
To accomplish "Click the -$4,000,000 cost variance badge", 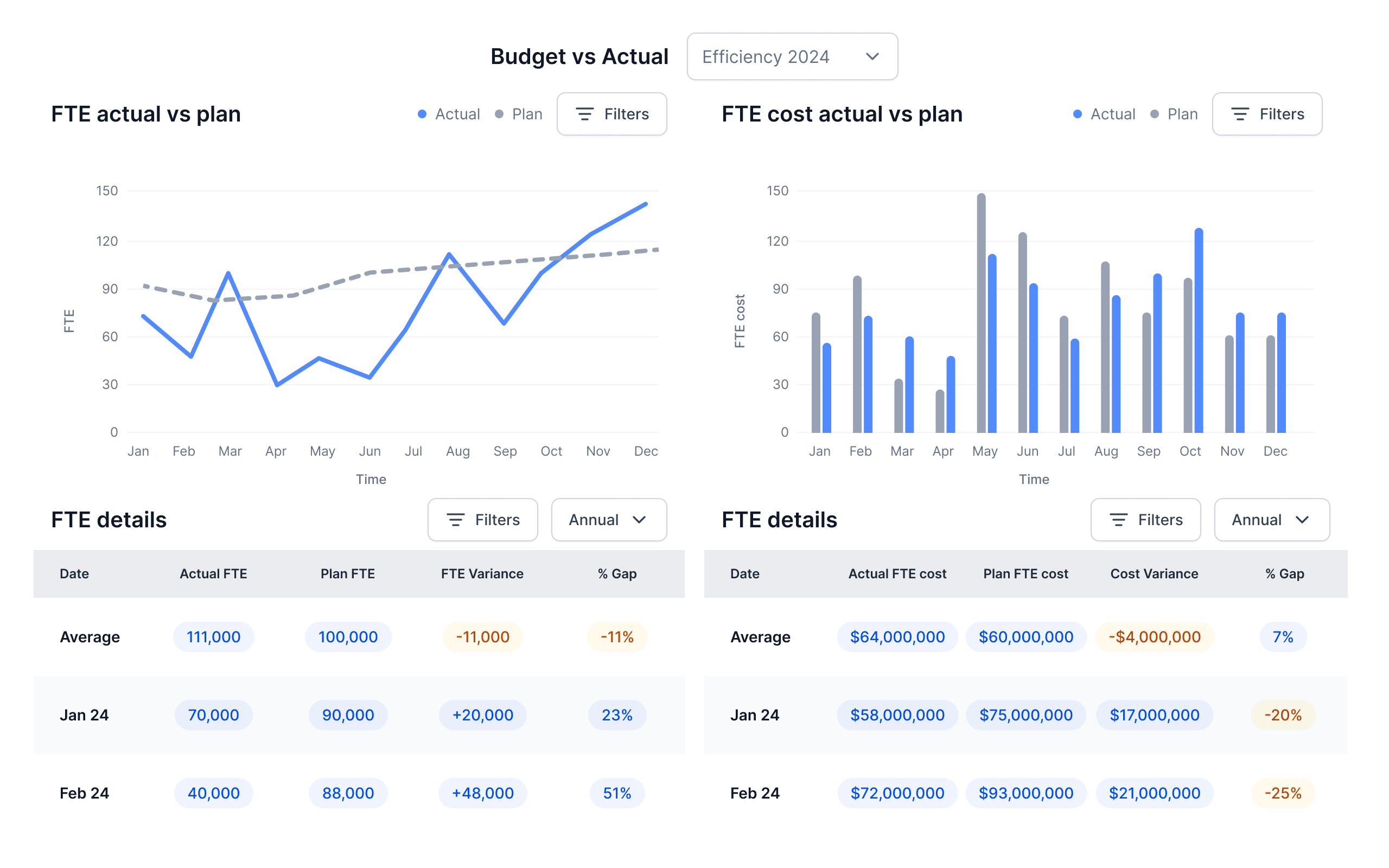I will (1154, 637).
